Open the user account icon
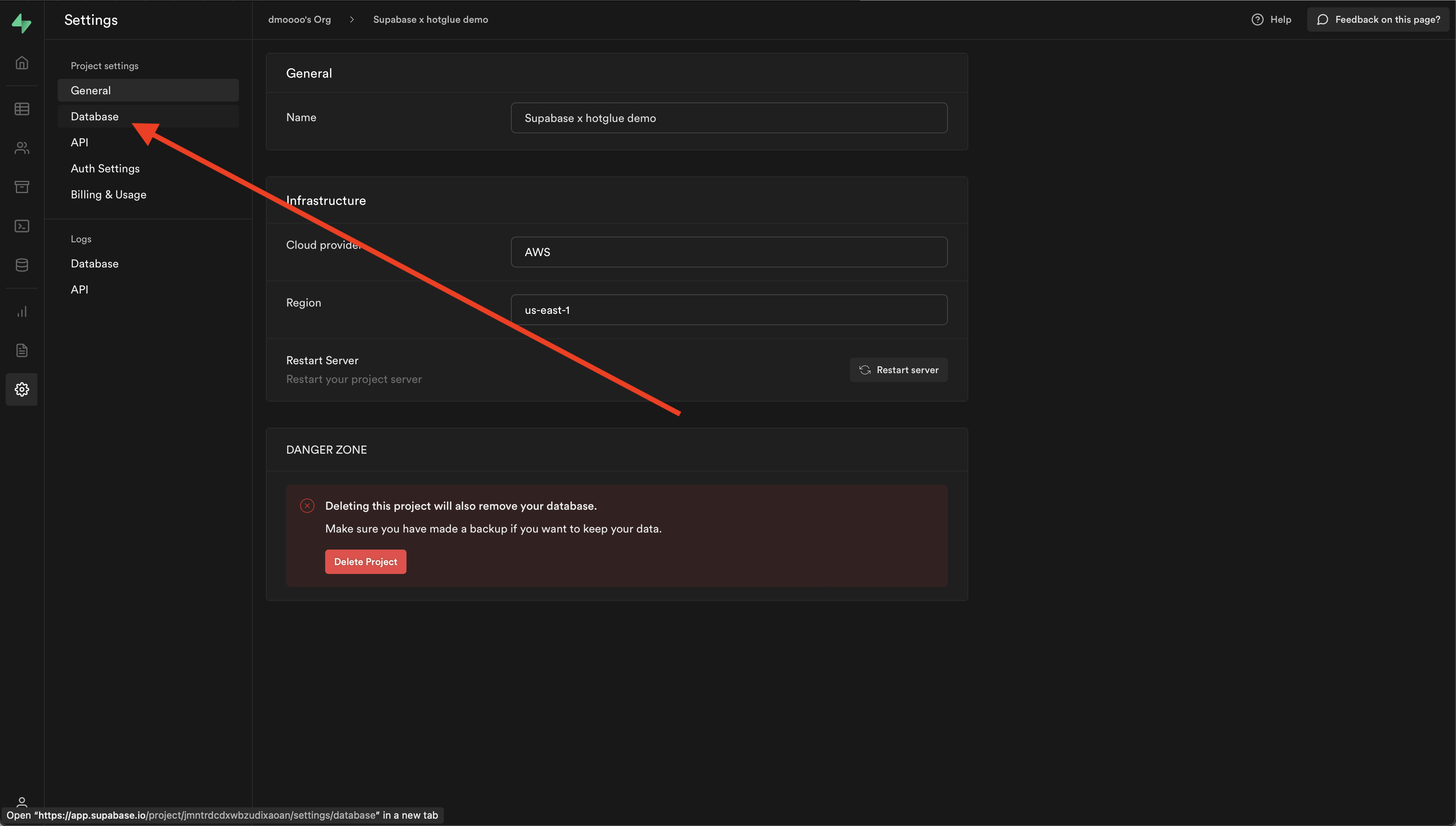Viewport: 1456px width, 826px height. pos(22,802)
